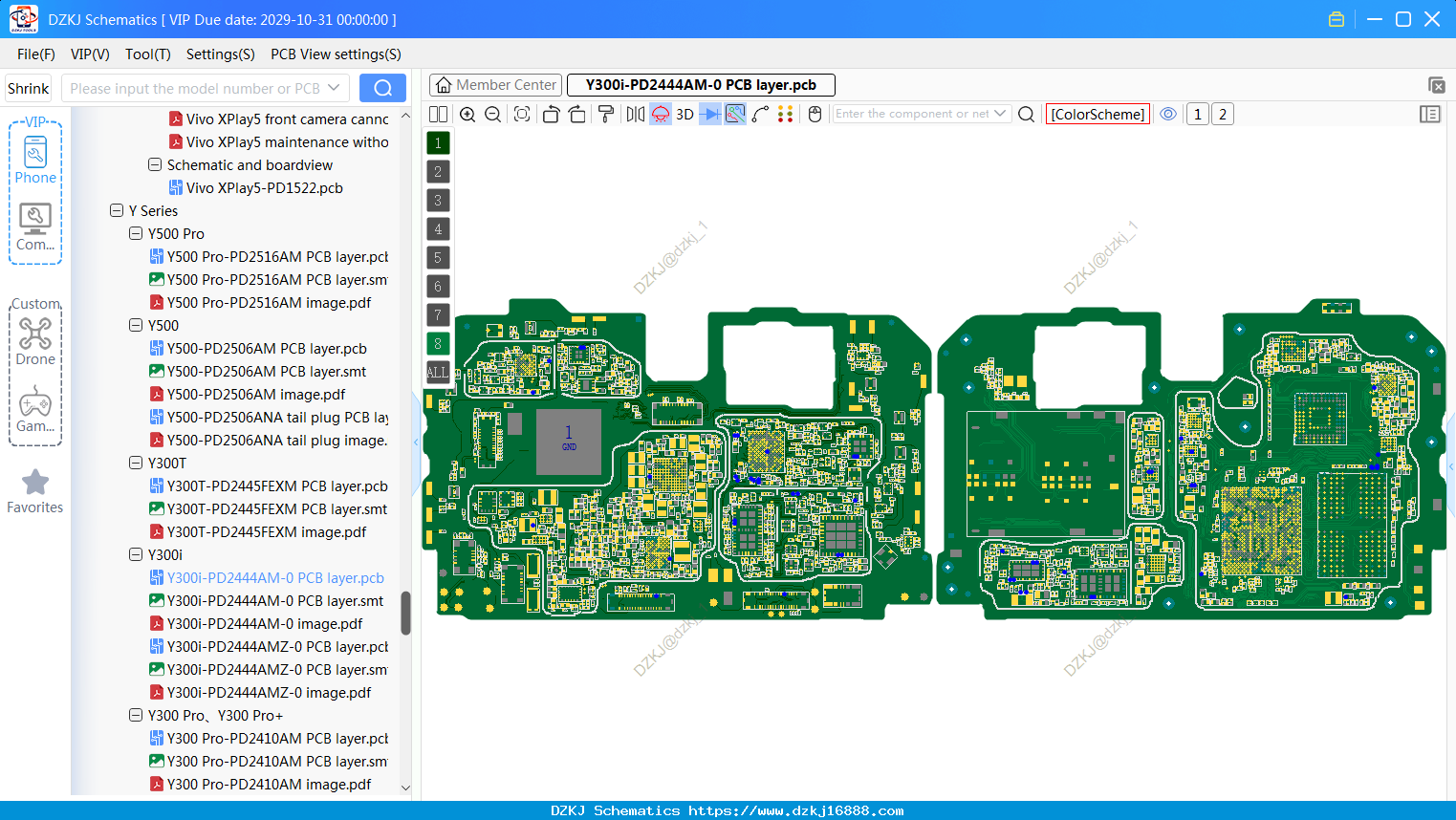Click the blue search button
1456x820 pixels.
tap(382, 88)
